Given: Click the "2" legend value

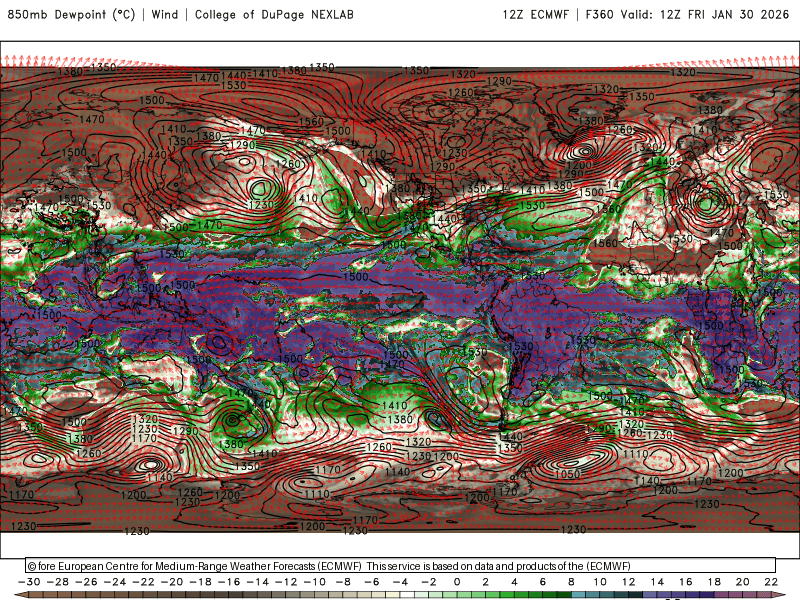Looking at the screenshot, I should pyautogui.click(x=486, y=582).
